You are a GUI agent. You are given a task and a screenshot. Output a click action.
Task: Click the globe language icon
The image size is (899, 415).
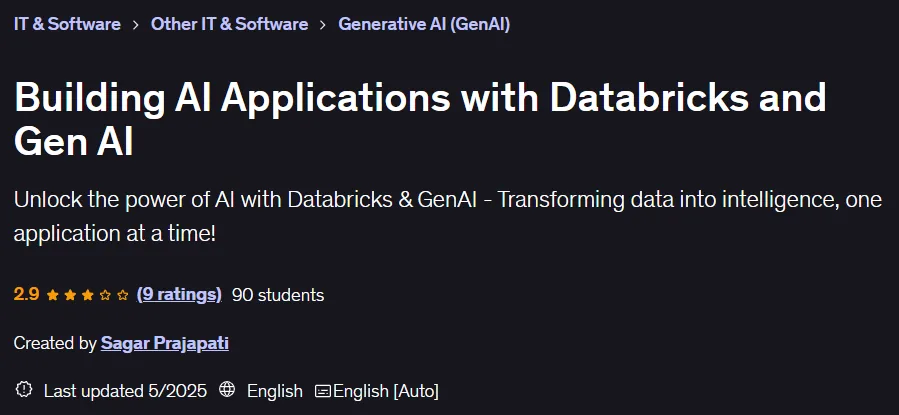point(227,390)
